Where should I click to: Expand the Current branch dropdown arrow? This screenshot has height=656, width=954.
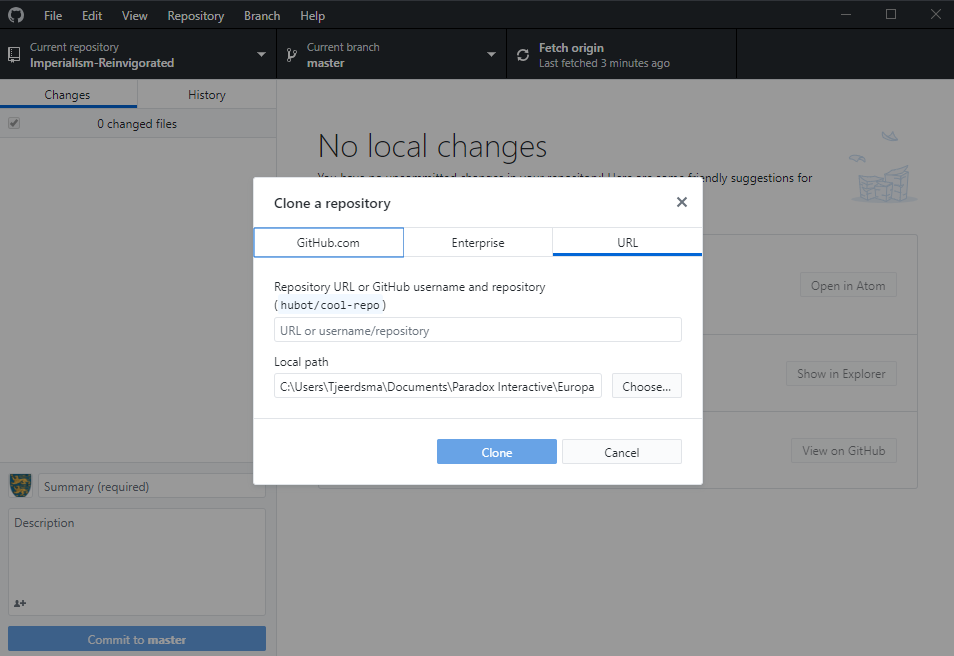tap(491, 55)
